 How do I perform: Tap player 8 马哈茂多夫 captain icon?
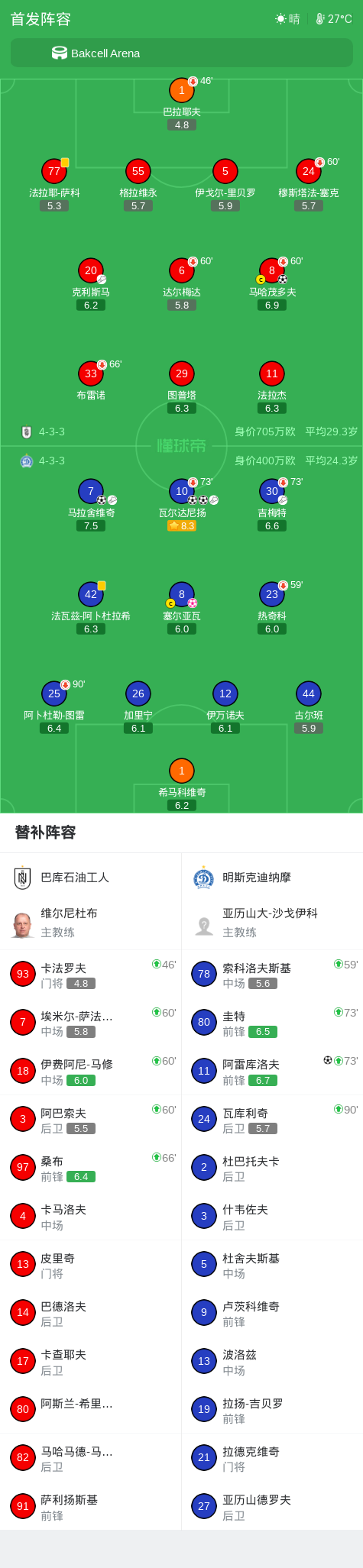pos(261,280)
